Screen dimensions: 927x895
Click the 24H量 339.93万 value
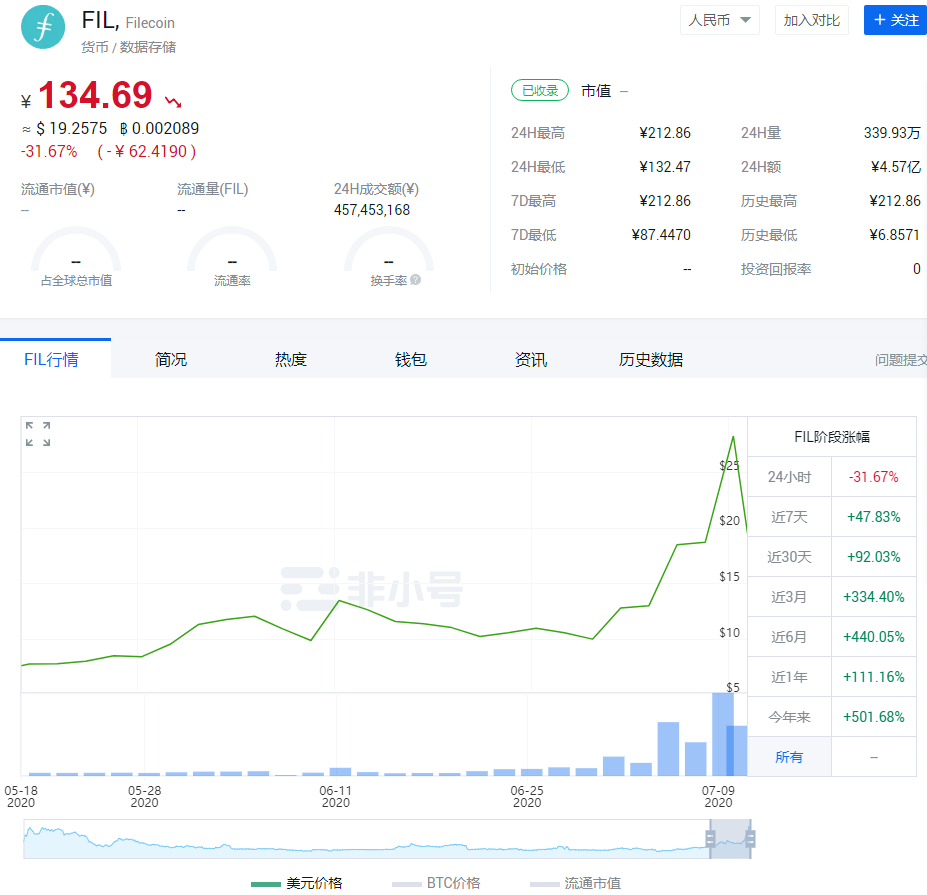(x=892, y=133)
